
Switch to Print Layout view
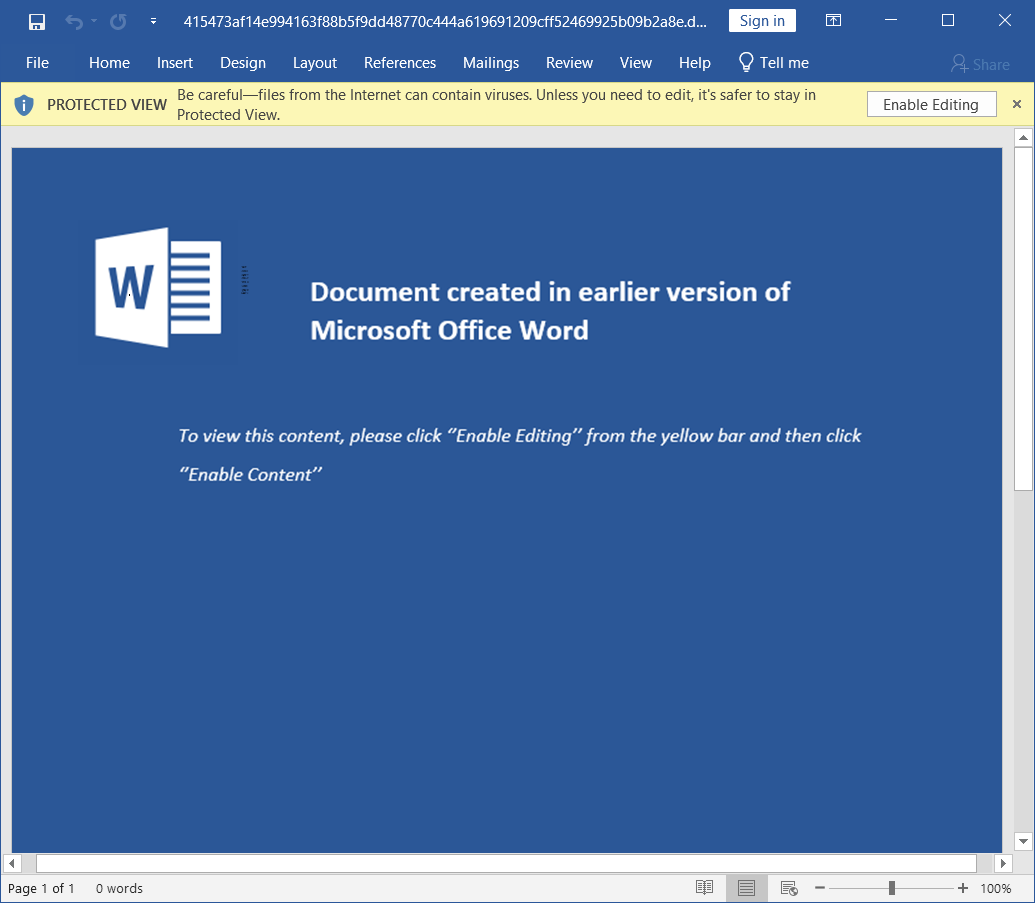click(746, 888)
